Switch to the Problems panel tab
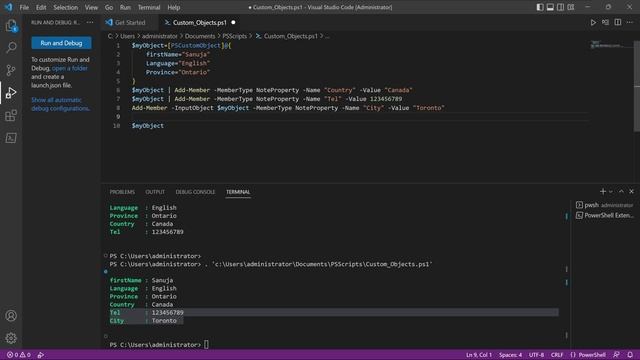This screenshot has height=360, width=640. (122, 192)
